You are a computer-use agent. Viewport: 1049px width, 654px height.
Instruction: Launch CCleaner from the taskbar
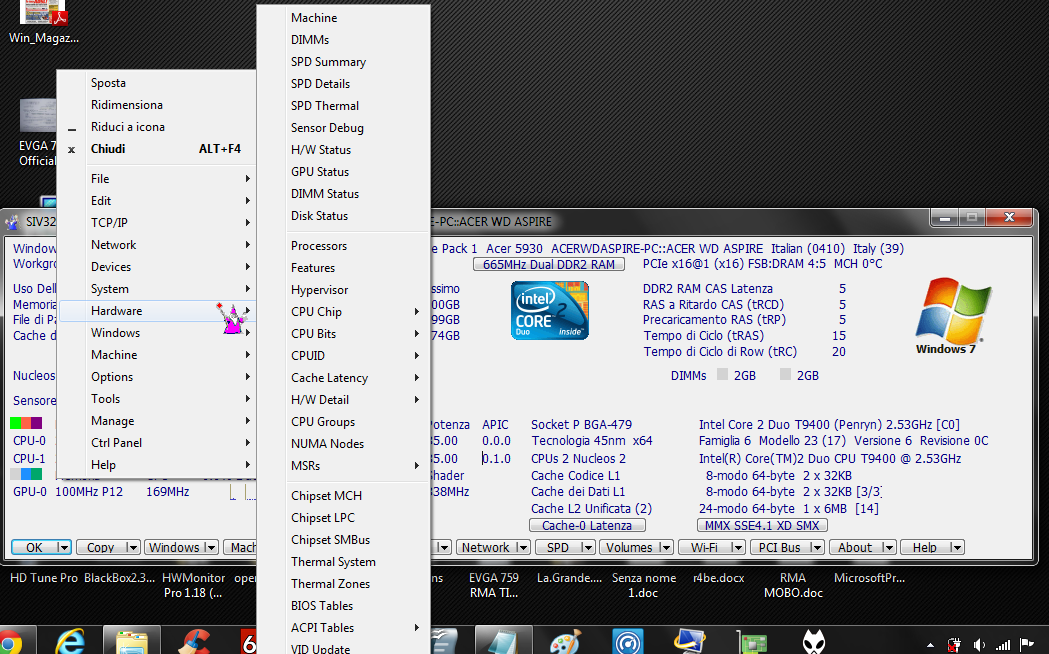pyautogui.click(x=195, y=642)
